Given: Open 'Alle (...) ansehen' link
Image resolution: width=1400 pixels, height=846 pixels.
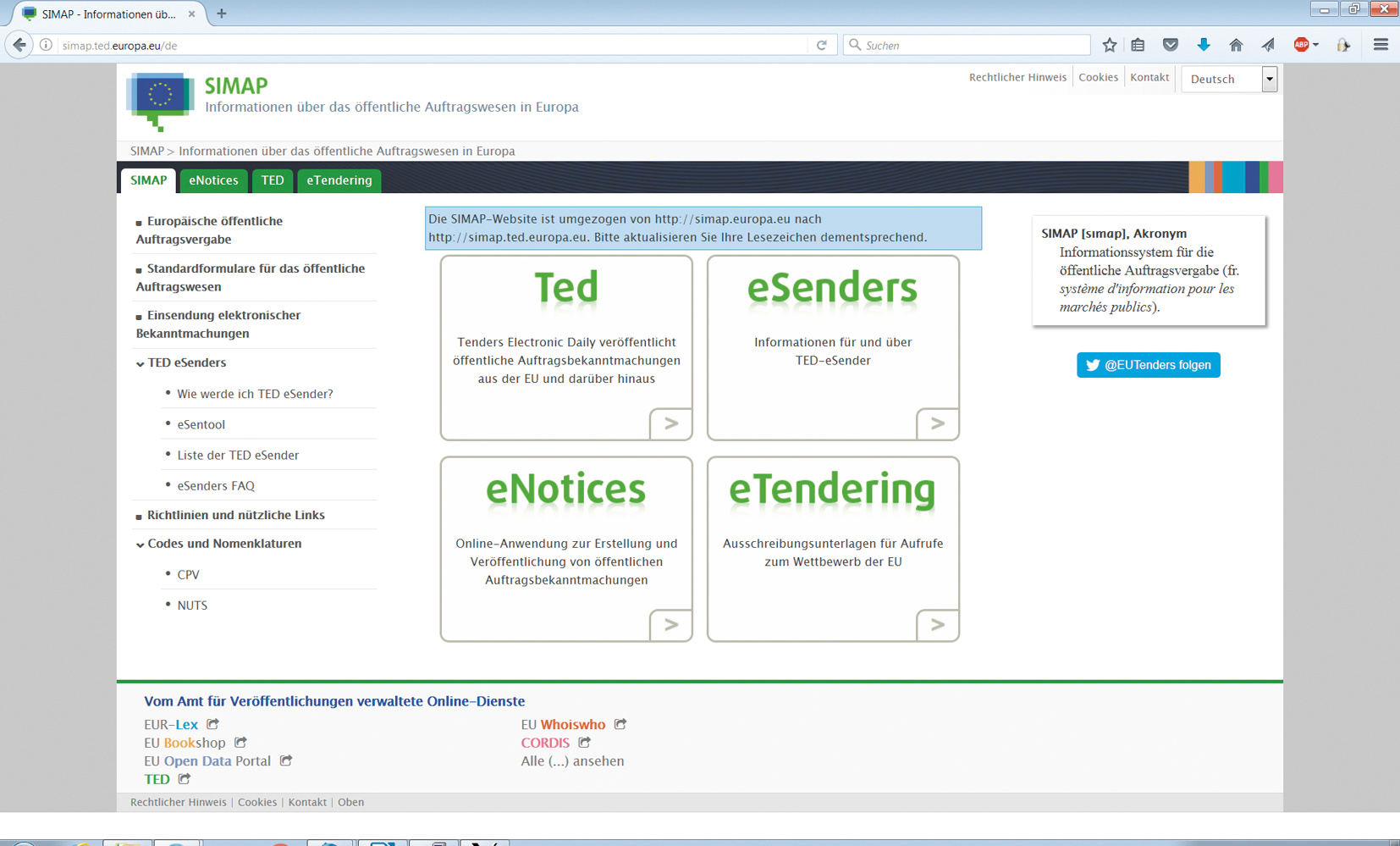Looking at the screenshot, I should pyautogui.click(x=572, y=760).
